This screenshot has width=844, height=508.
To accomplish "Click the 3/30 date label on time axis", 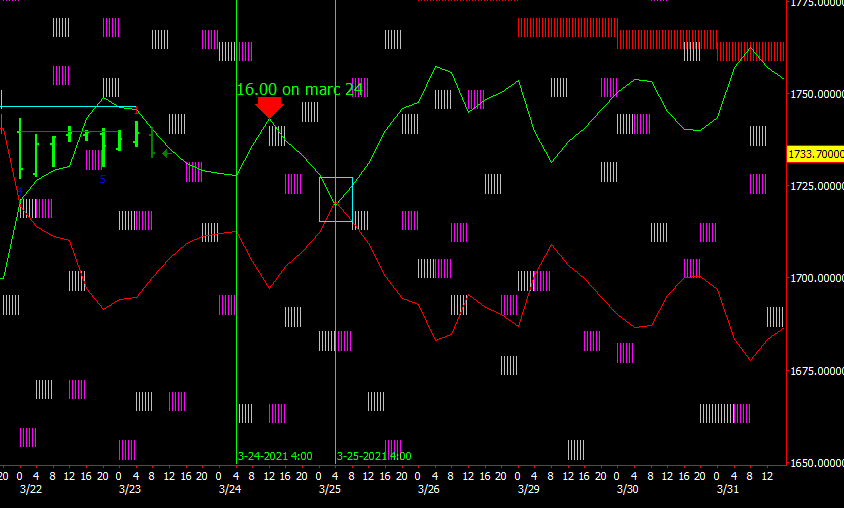I will click(628, 489).
